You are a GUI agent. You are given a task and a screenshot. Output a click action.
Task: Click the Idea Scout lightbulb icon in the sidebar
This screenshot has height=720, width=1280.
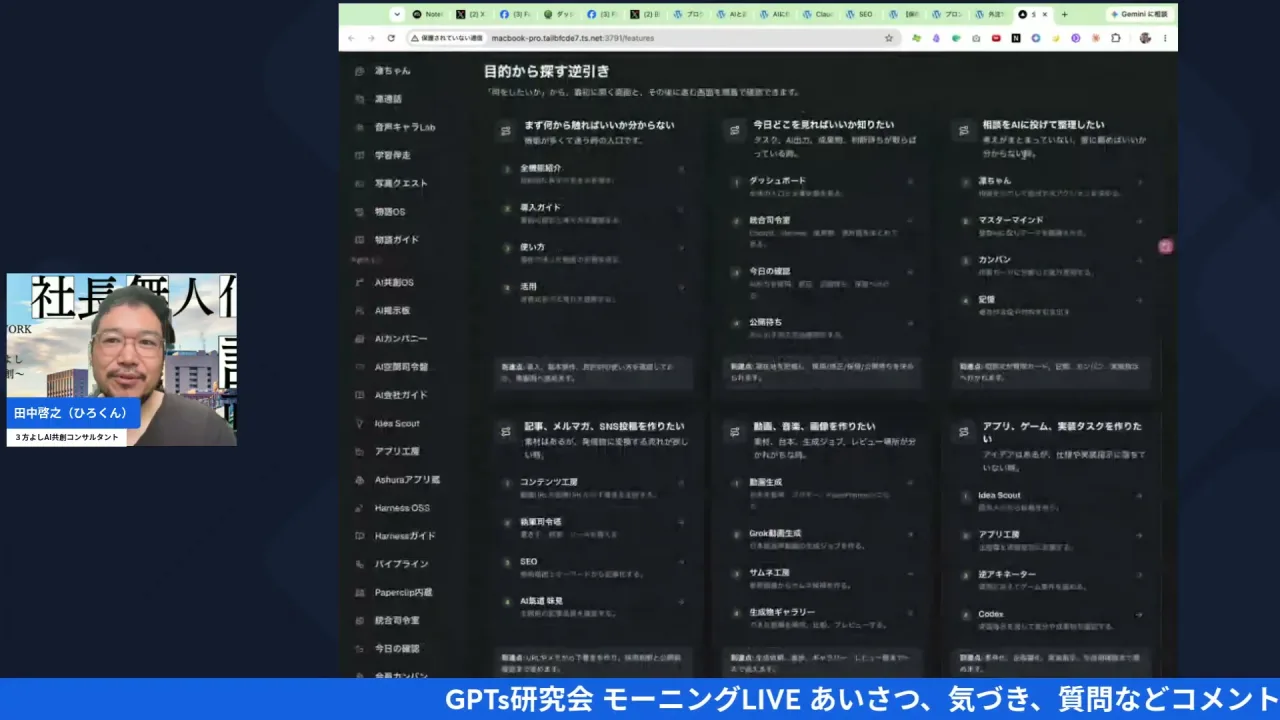point(360,423)
